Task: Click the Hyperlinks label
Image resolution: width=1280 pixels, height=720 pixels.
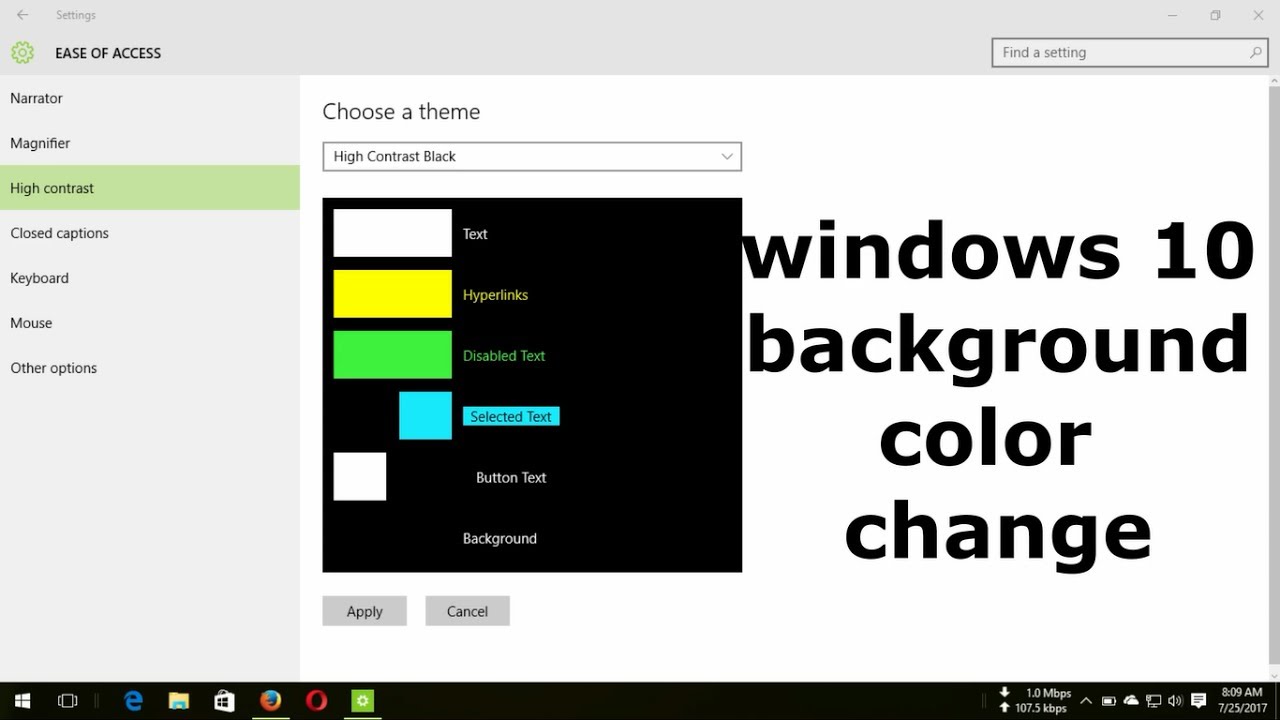Action: [x=495, y=295]
